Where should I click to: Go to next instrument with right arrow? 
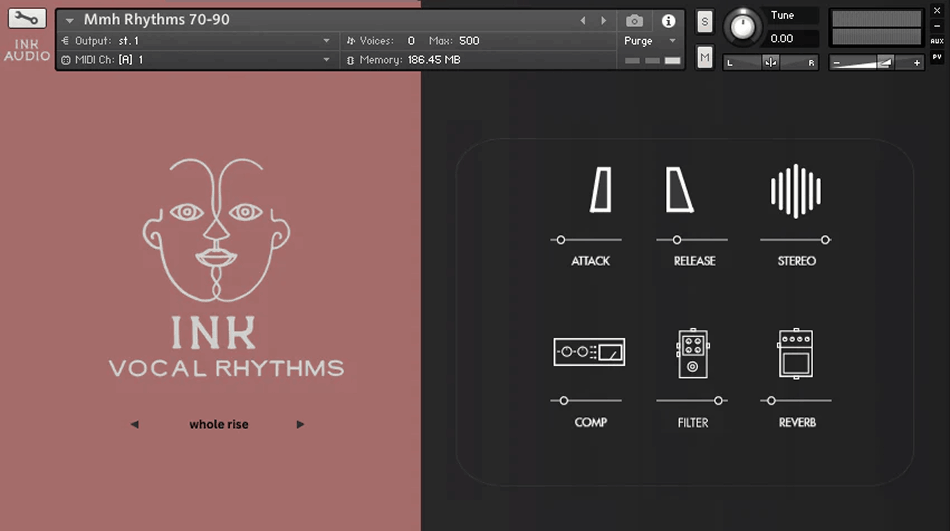click(603, 21)
